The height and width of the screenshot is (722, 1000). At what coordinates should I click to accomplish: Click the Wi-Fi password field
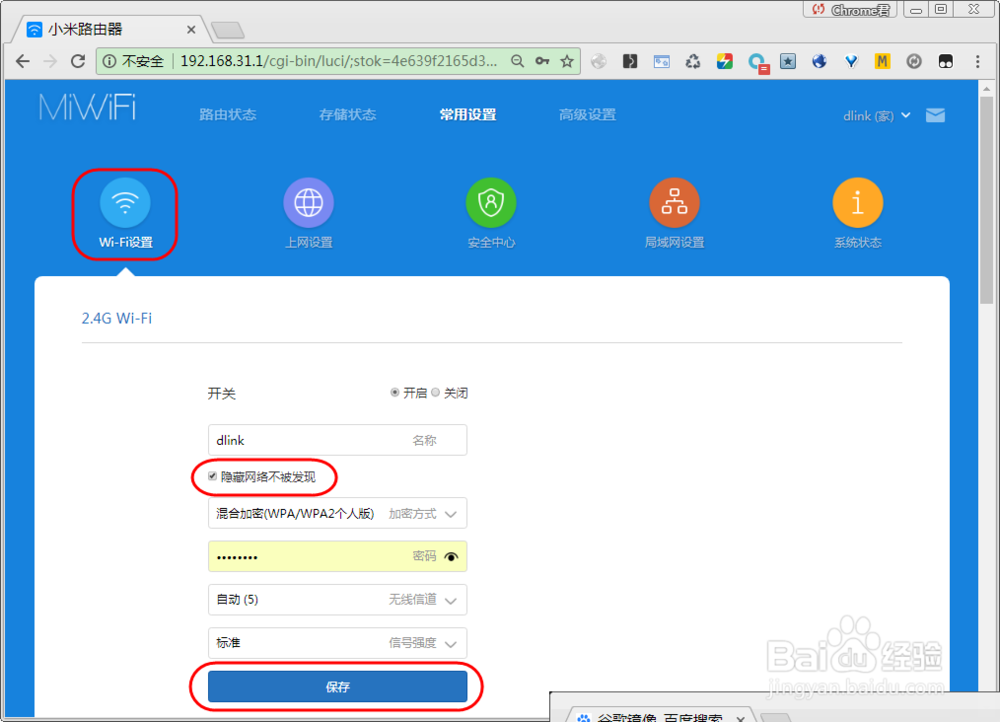click(x=337, y=556)
